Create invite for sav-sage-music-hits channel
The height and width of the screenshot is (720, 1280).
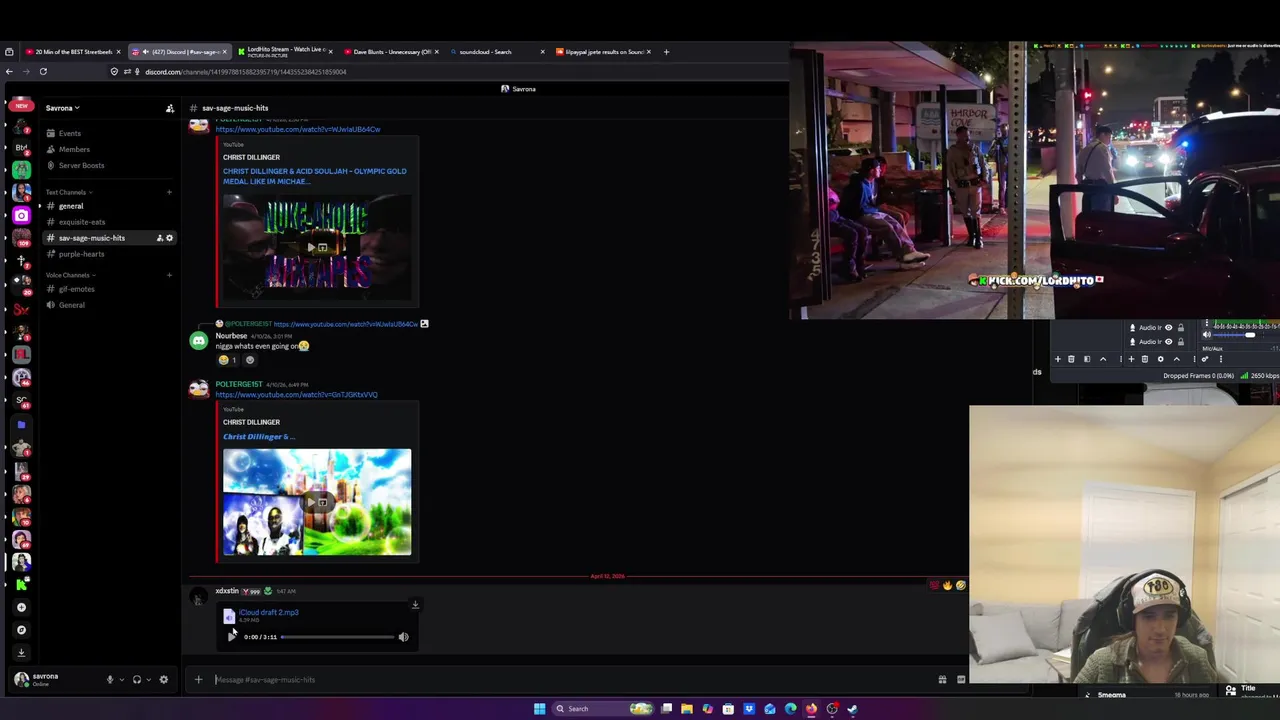click(159, 238)
